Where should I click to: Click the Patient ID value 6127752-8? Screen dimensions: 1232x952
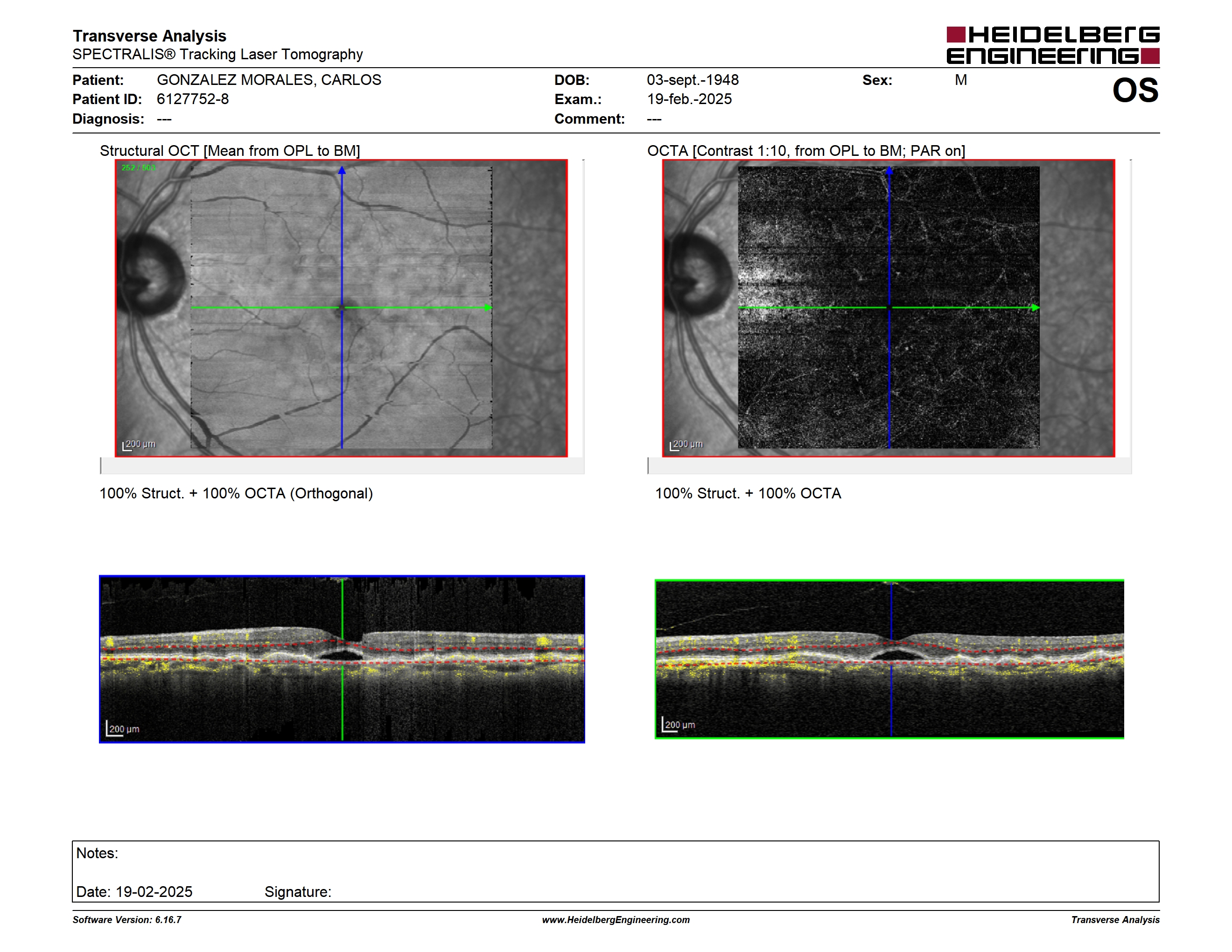pyautogui.click(x=193, y=98)
